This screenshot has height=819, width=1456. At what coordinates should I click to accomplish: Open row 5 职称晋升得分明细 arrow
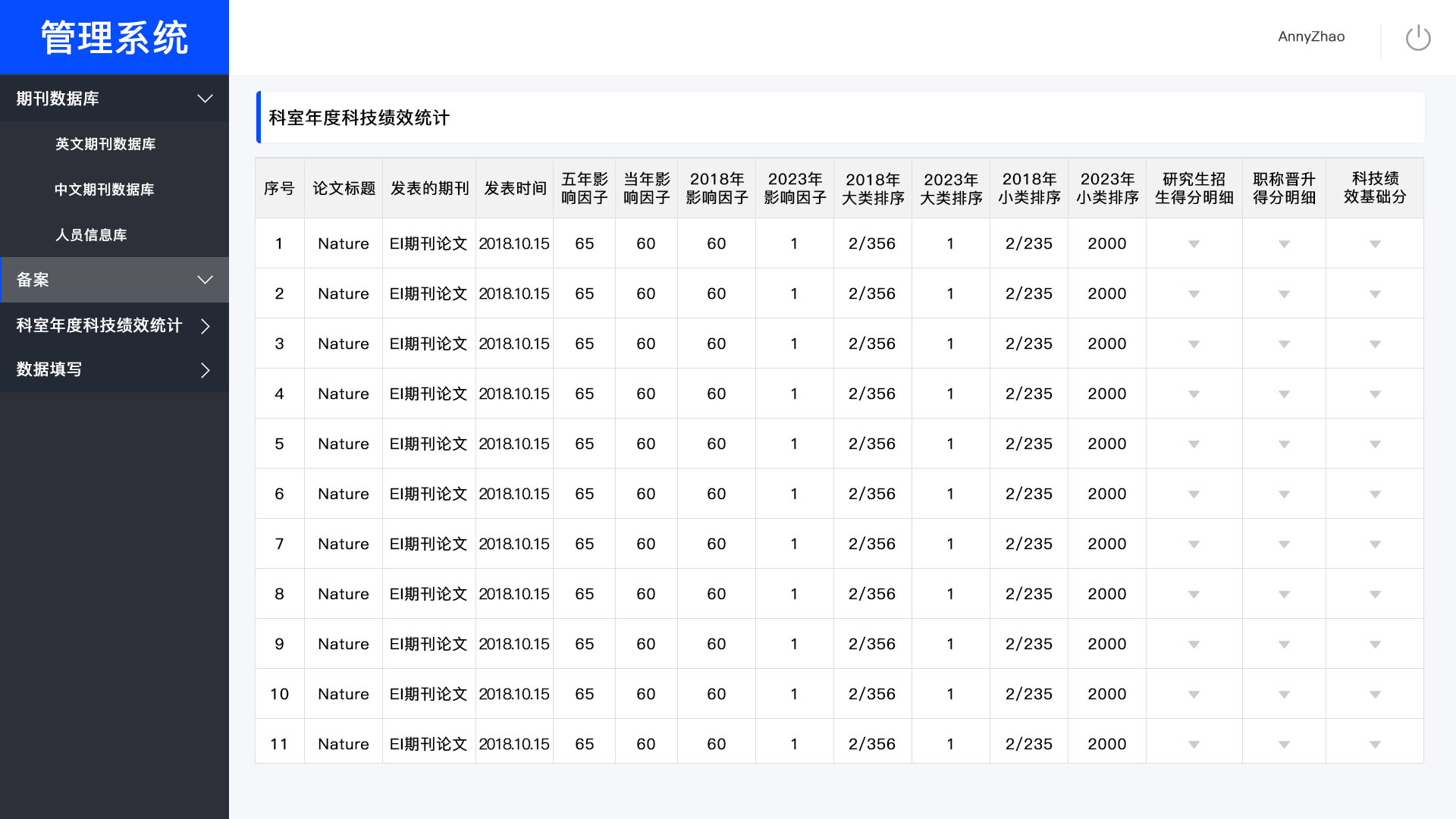pos(1284,444)
